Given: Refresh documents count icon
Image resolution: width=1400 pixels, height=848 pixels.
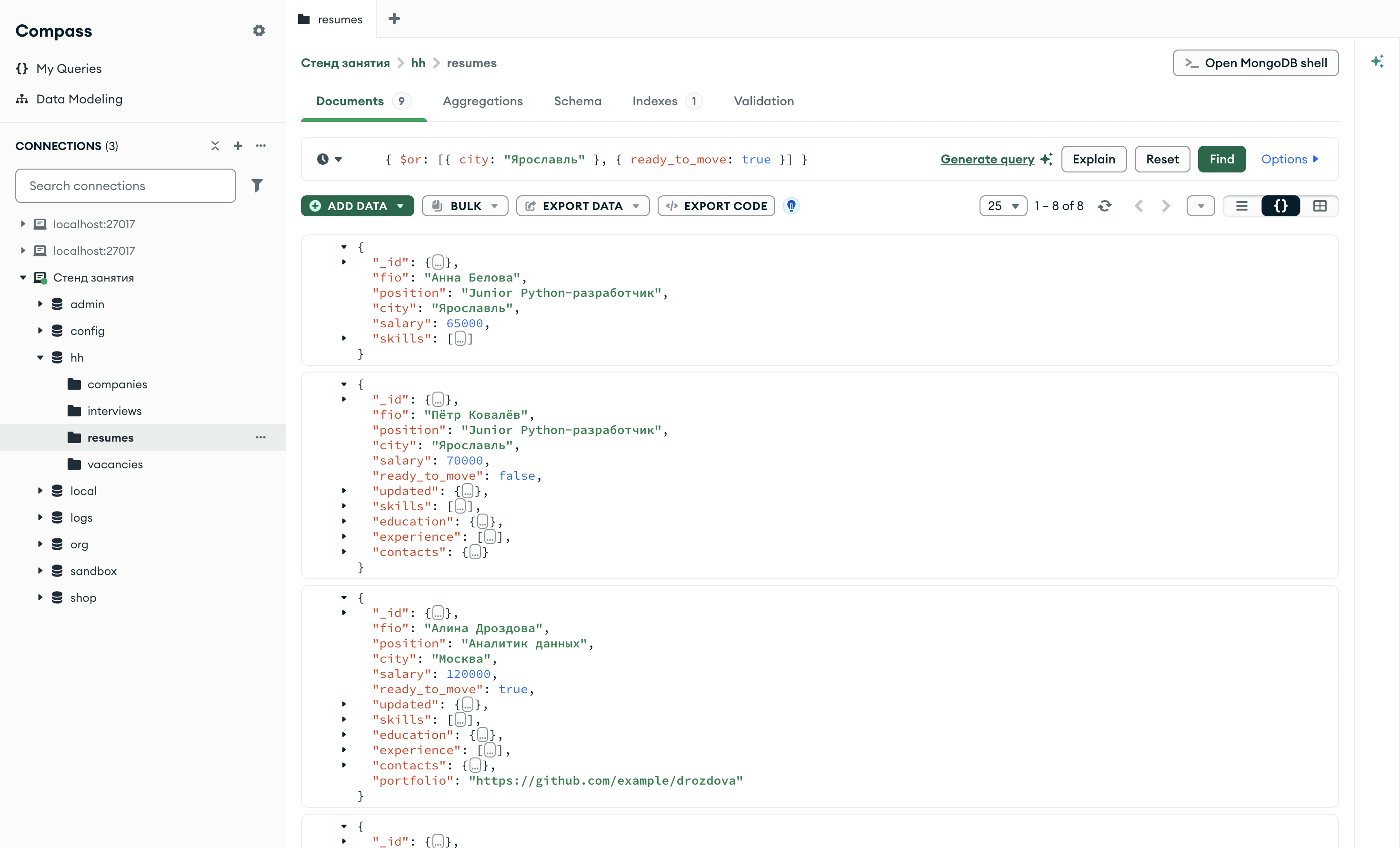Looking at the screenshot, I should click(x=1105, y=206).
